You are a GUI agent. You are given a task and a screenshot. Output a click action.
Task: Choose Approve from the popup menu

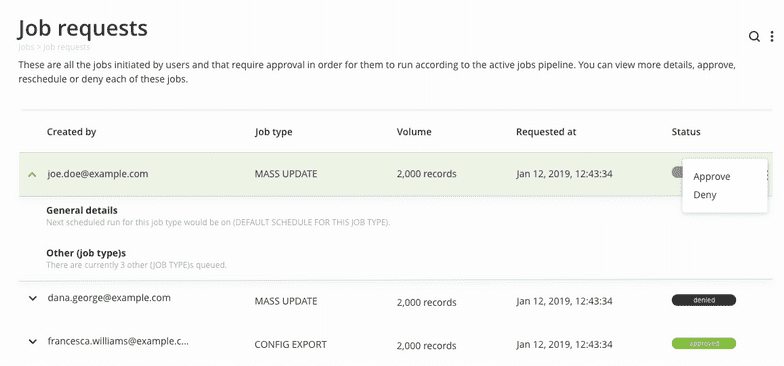(712, 176)
